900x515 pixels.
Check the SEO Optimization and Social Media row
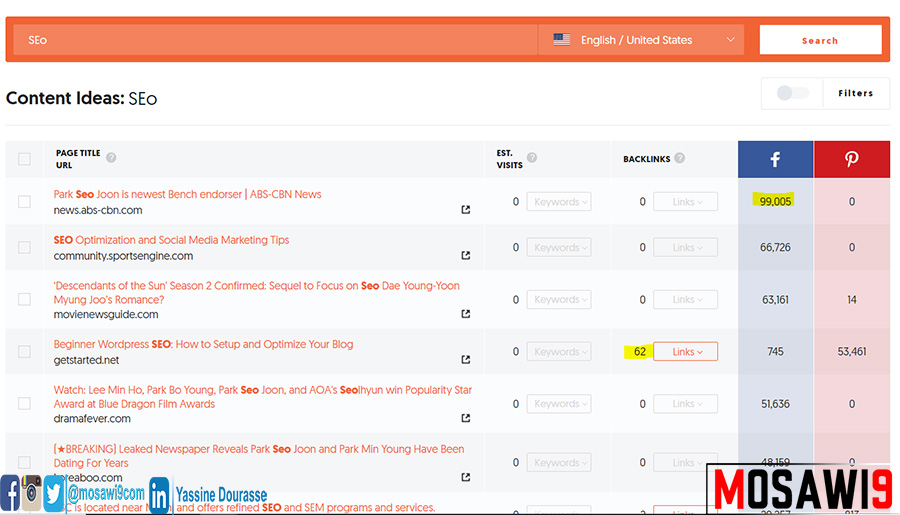coord(24,247)
